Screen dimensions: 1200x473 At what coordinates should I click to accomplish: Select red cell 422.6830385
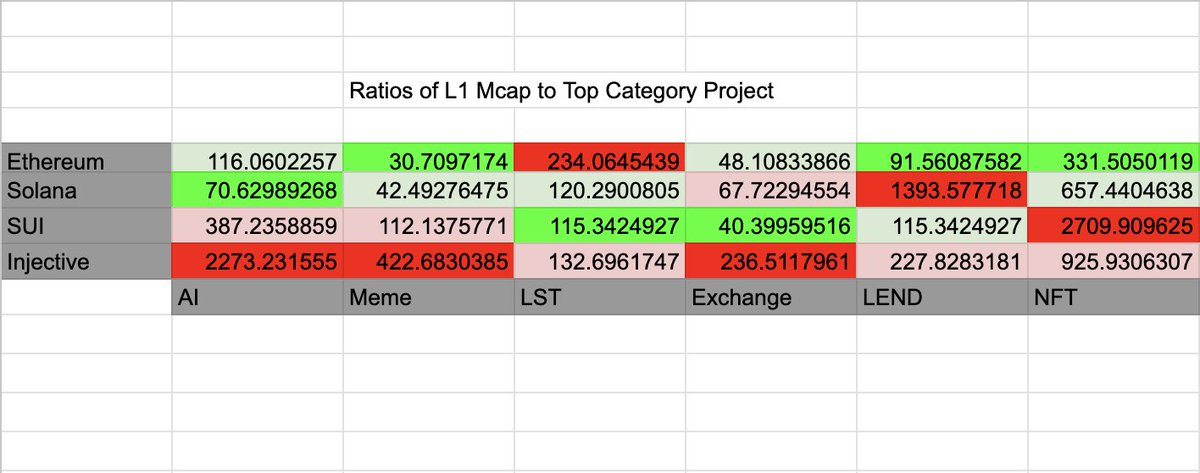pos(429,263)
